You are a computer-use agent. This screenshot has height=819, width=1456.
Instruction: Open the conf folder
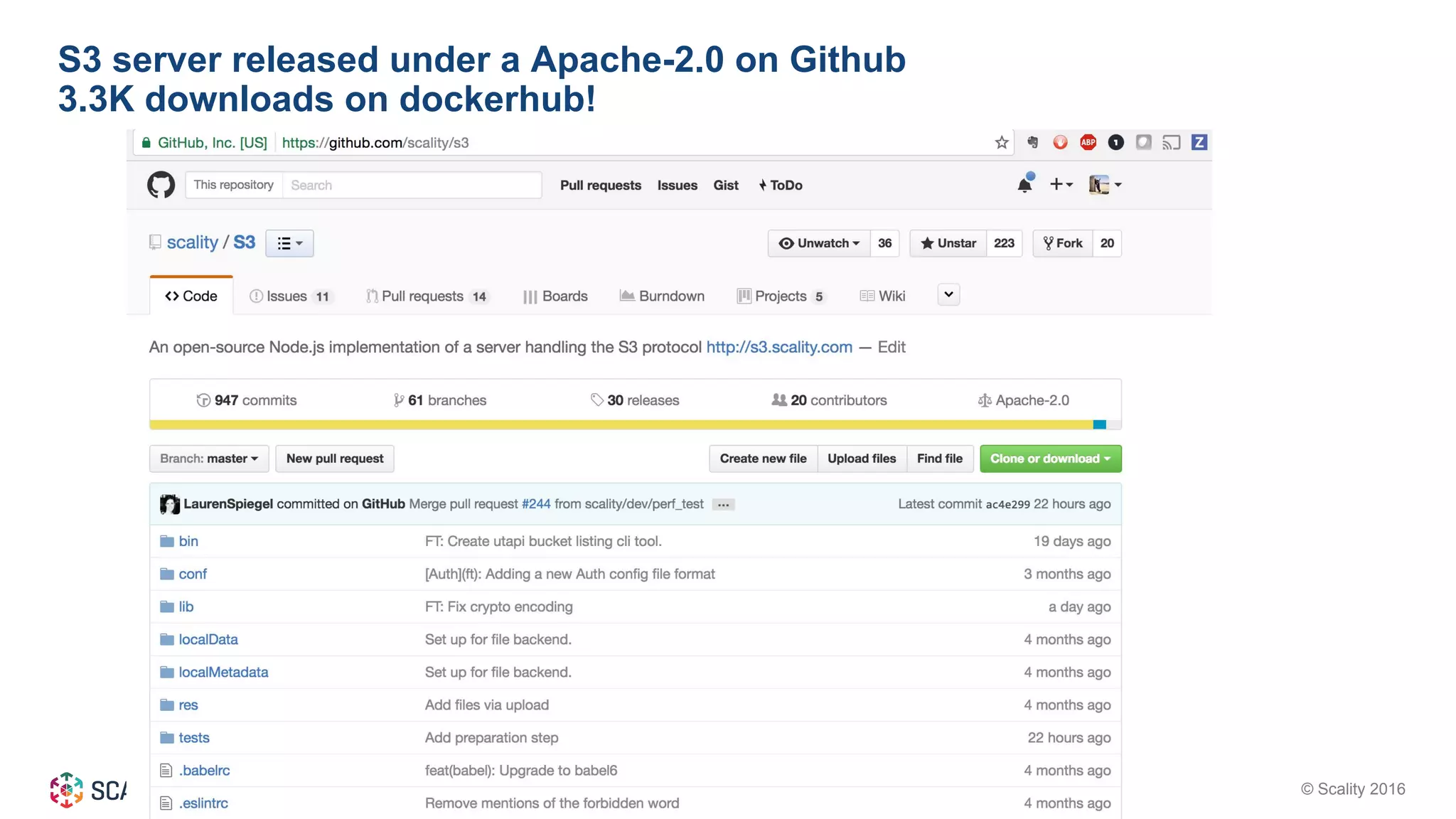[x=193, y=574]
